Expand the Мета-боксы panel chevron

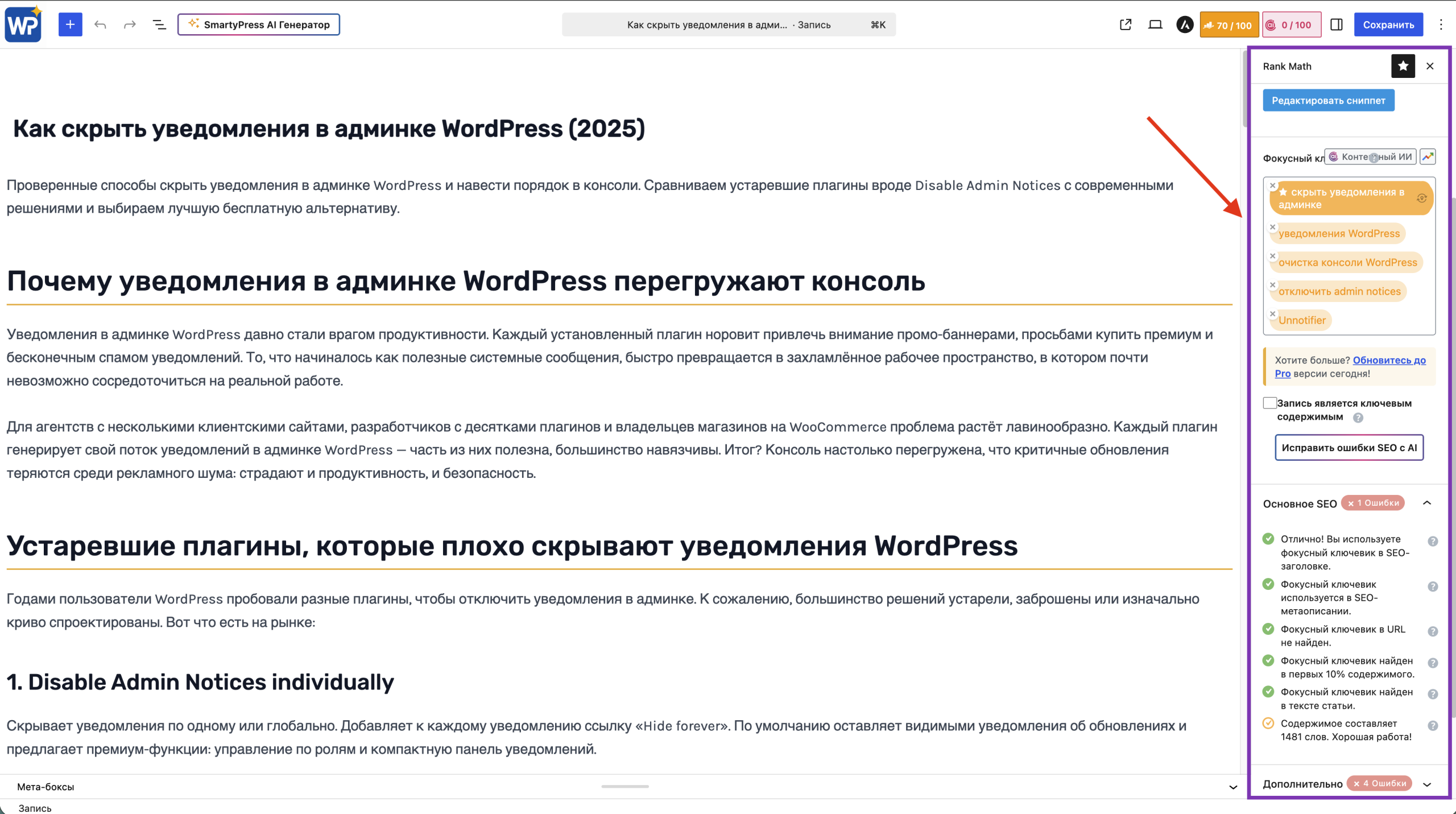coord(1232,787)
